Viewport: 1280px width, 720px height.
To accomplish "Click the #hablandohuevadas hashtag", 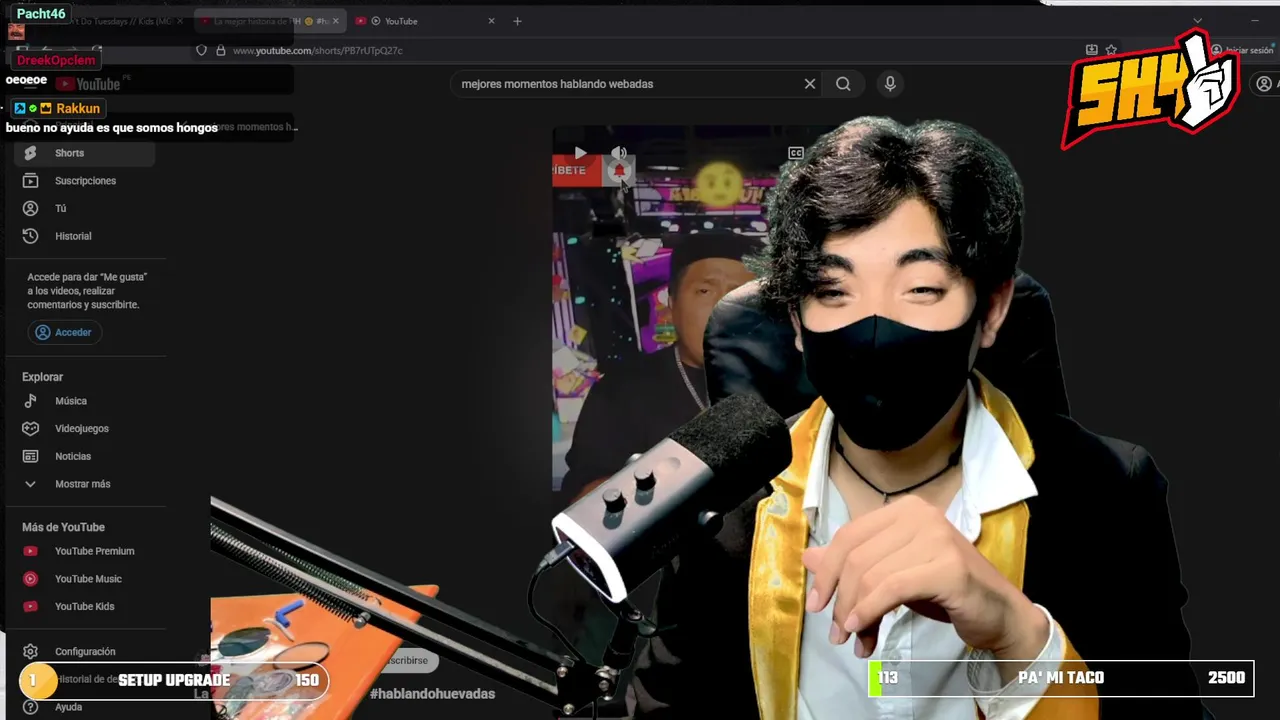I will (432, 693).
